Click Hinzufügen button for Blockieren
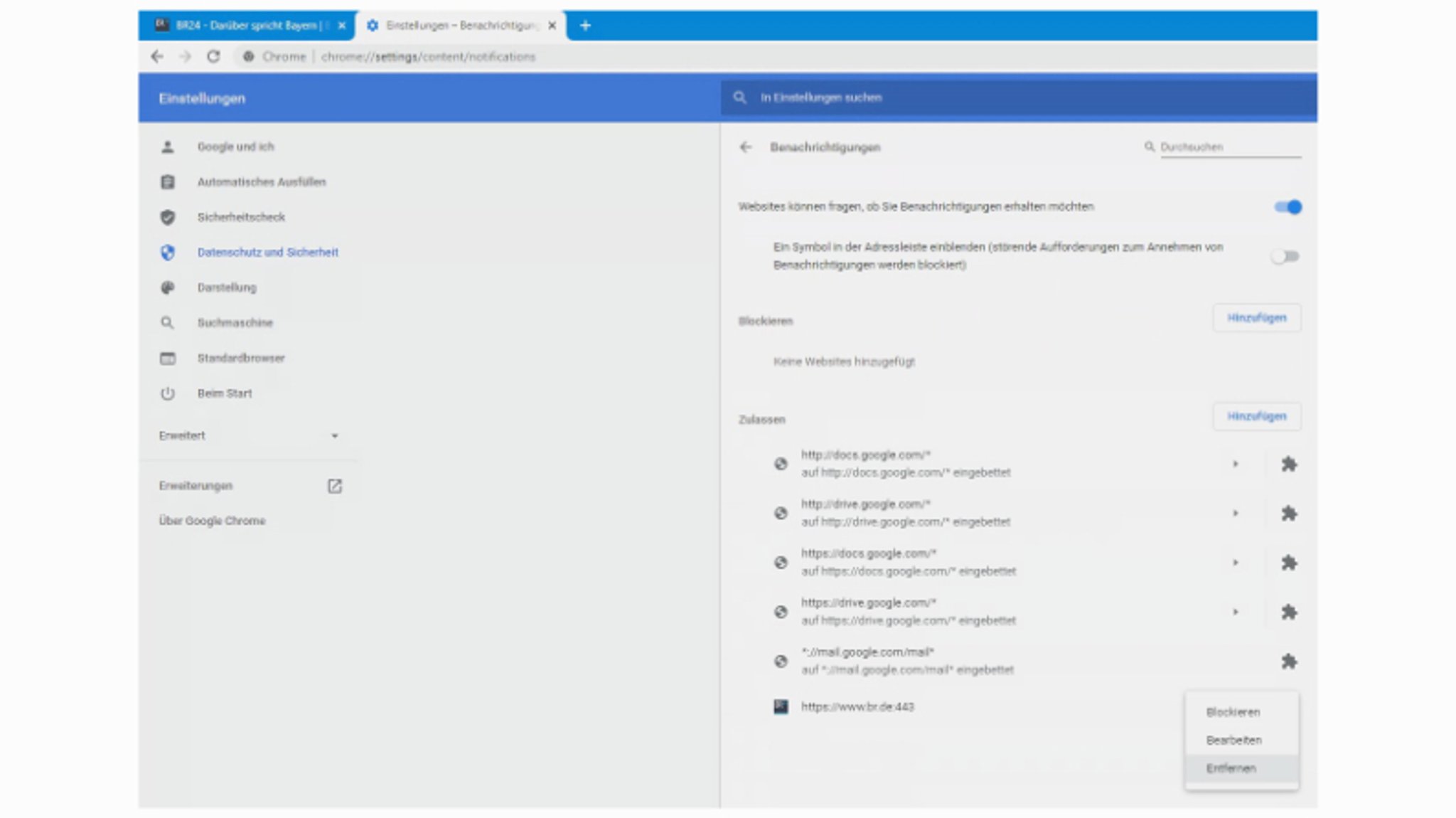 (x=1257, y=318)
